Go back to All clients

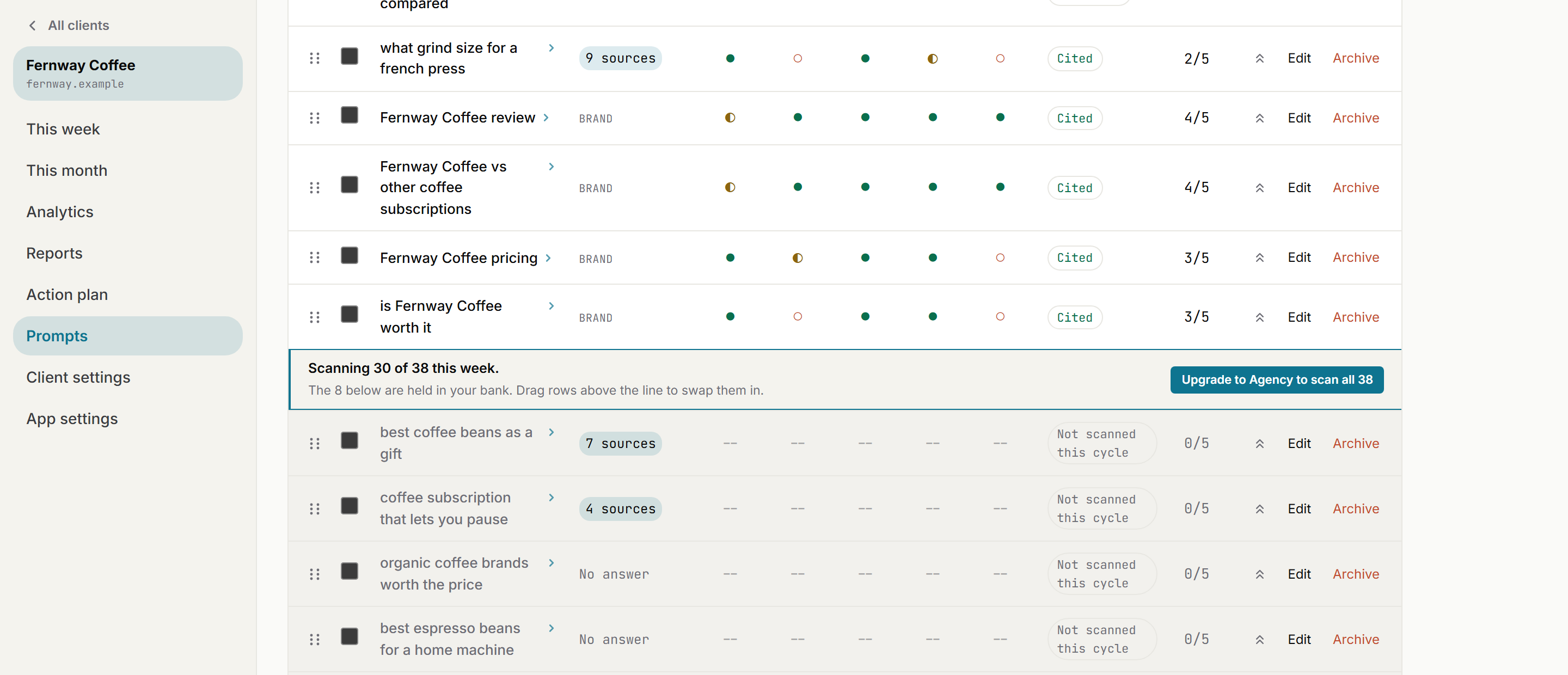(69, 26)
